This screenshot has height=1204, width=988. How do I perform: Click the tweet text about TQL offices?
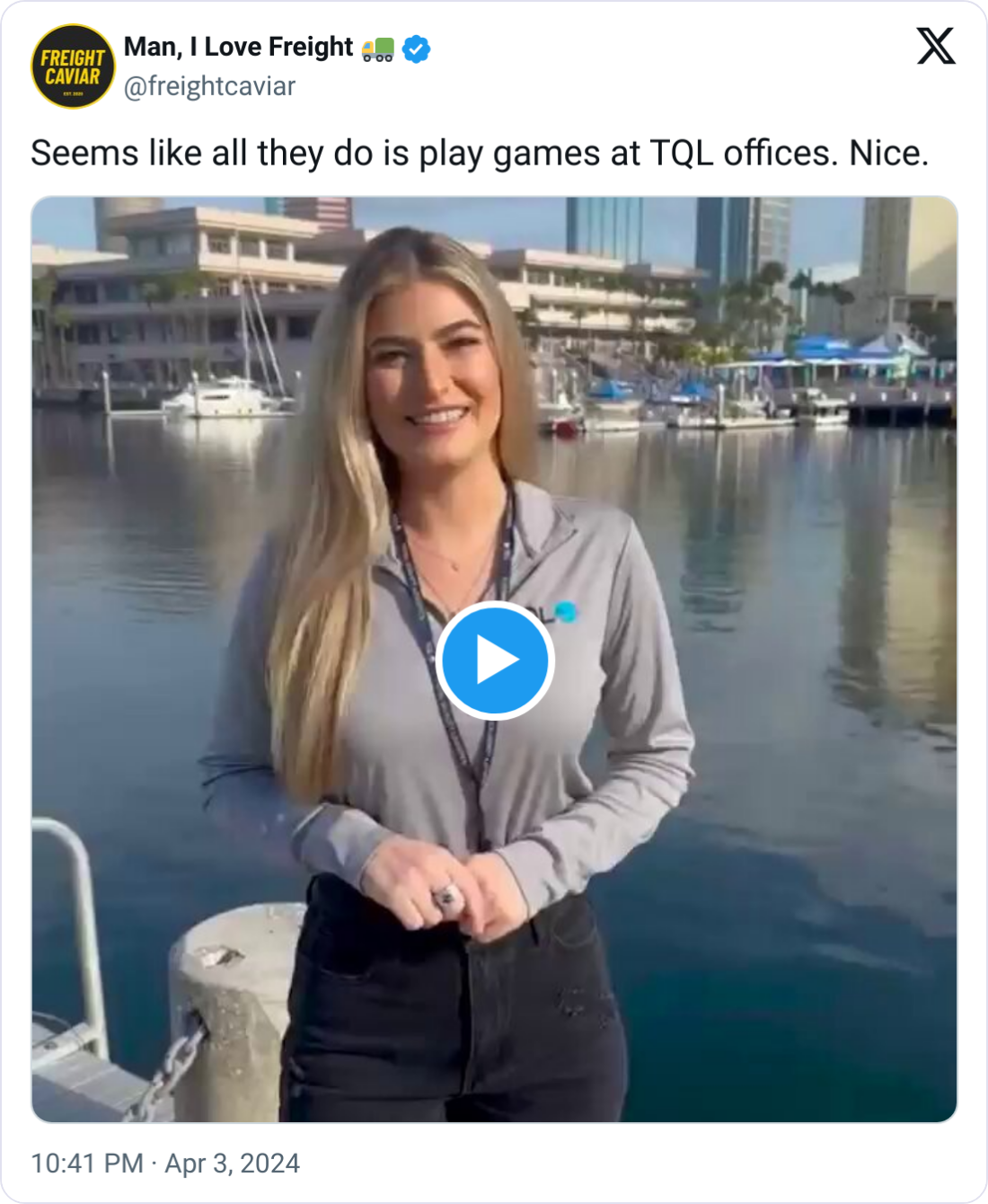(x=480, y=153)
